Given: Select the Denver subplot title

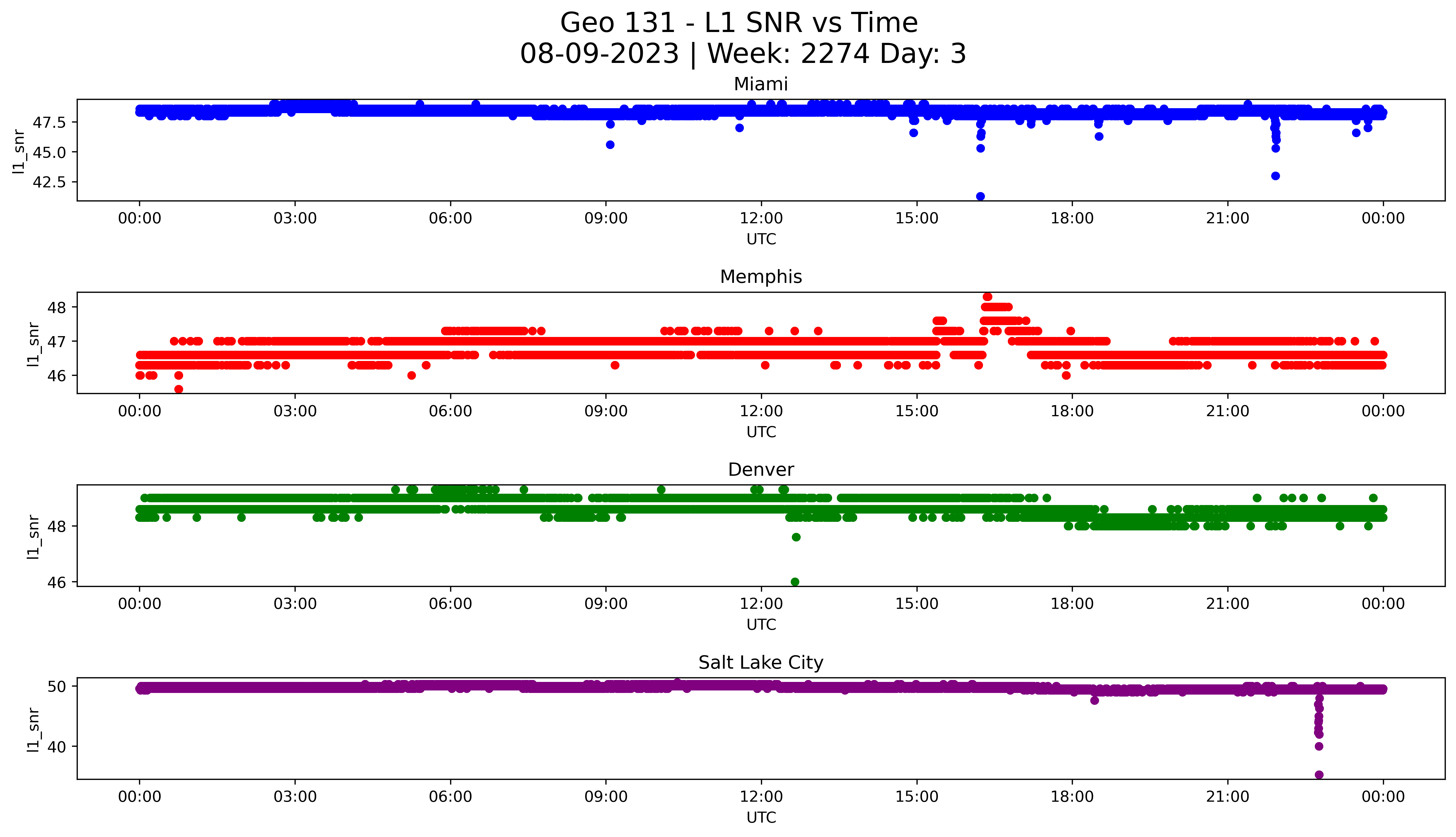Looking at the screenshot, I should (x=761, y=470).
